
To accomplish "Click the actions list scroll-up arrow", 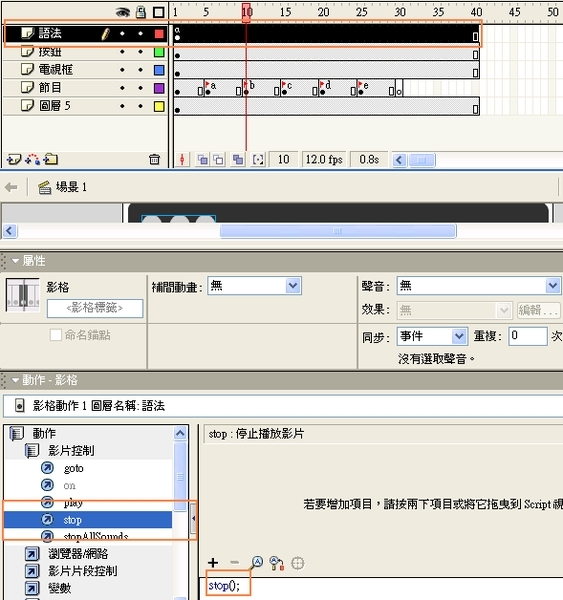I will 180,433.
